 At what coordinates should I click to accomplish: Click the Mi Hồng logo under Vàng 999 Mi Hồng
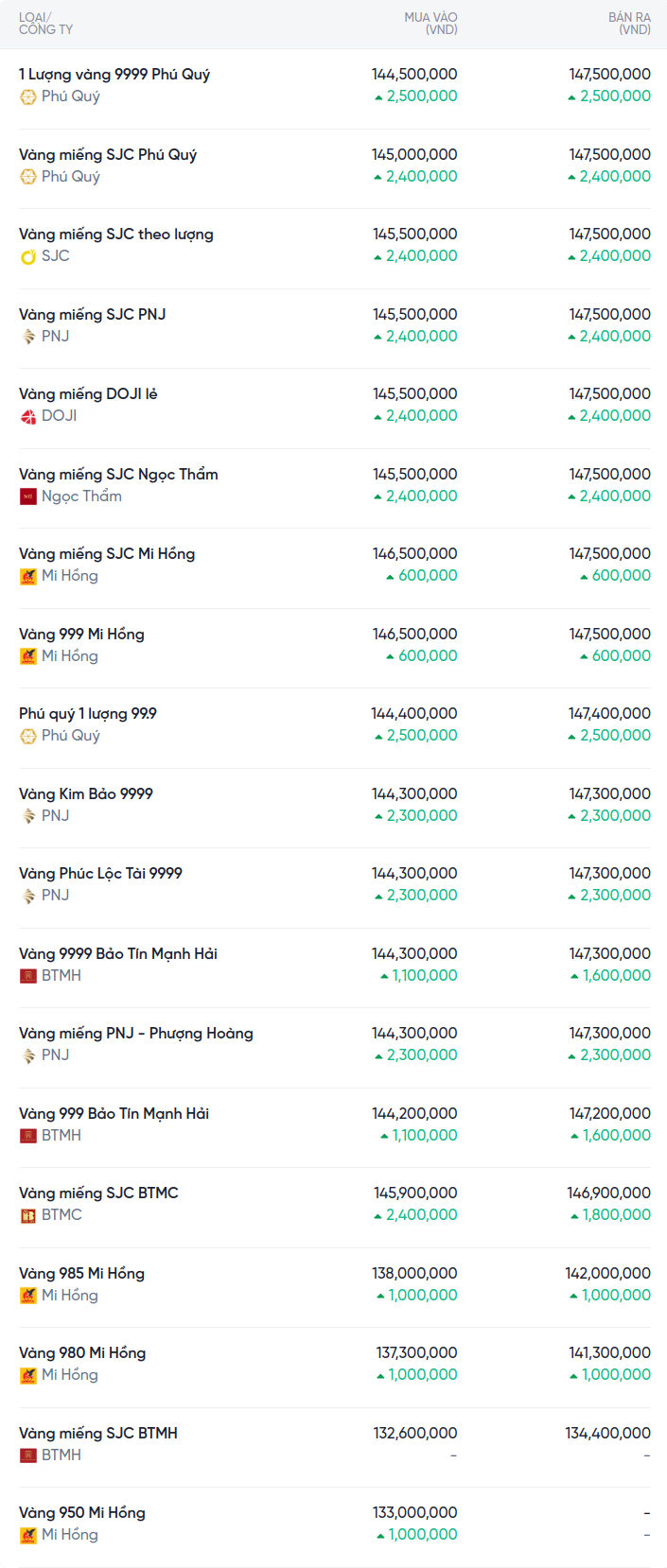click(x=28, y=656)
